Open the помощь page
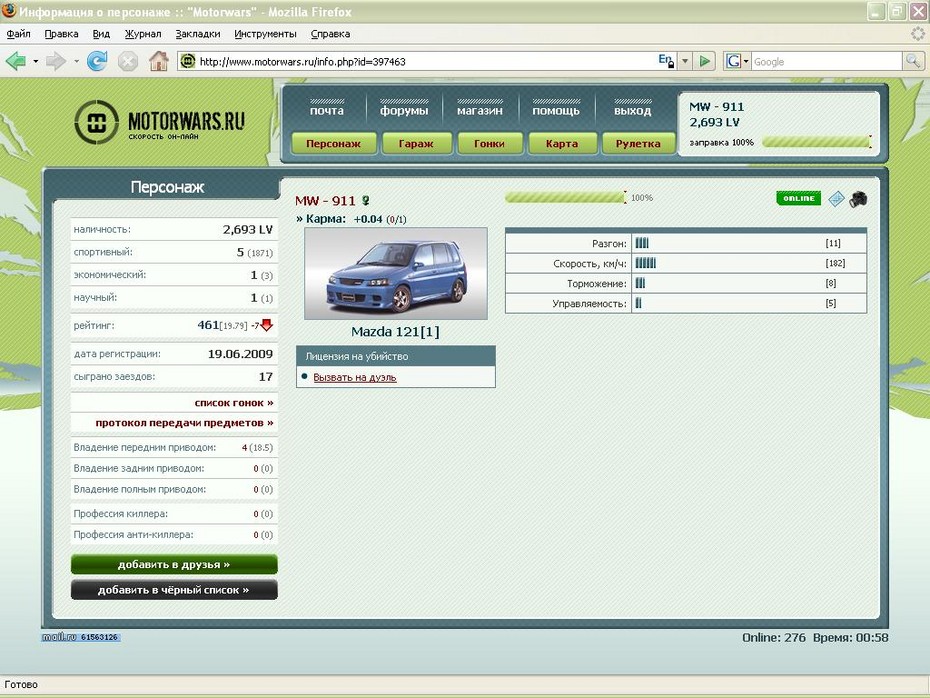Viewport: 930px width, 698px height. [556, 110]
